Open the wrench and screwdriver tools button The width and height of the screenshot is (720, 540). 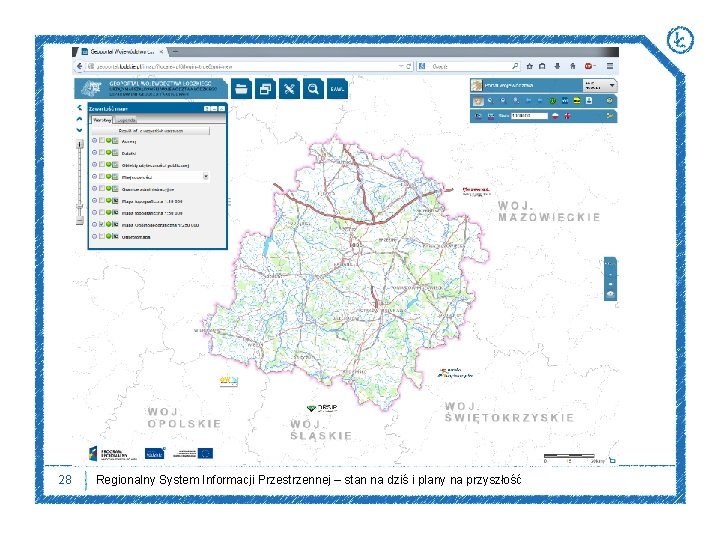pos(289,89)
